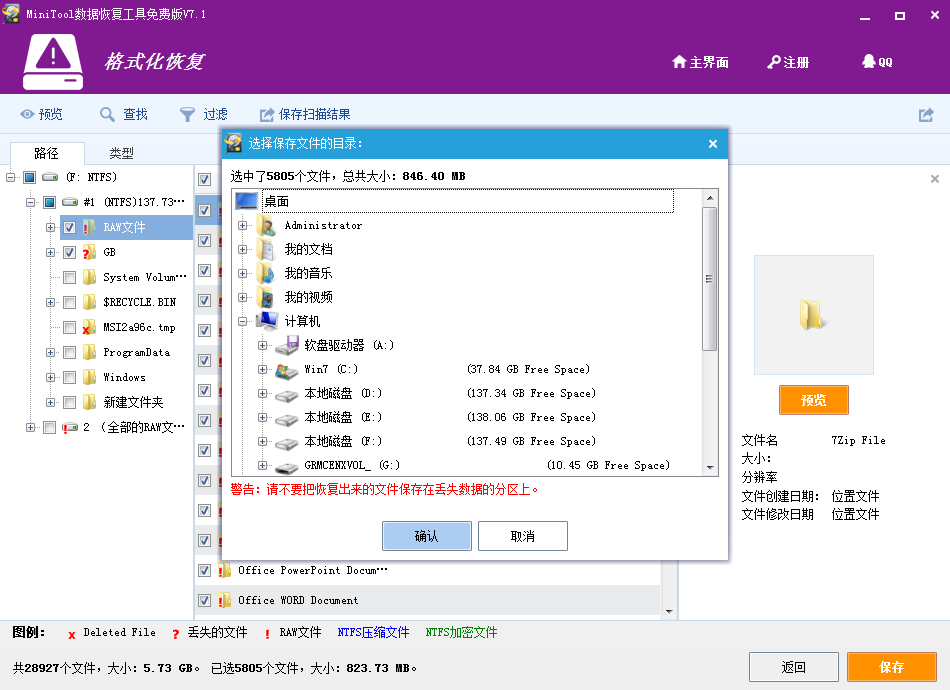The height and width of the screenshot is (690, 950).
Task: Click the 取消 button
Action: point(523,536)
